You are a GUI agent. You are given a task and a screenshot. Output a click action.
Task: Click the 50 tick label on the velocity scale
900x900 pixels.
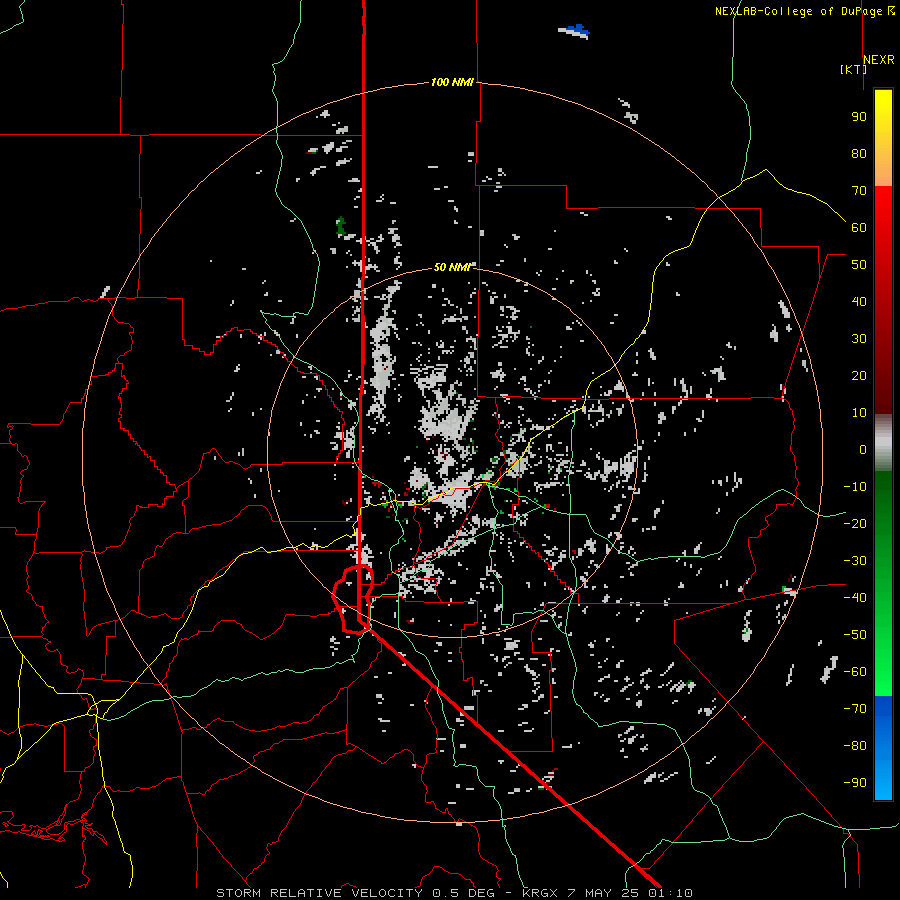pyautogui.click(x=859, y=265)
